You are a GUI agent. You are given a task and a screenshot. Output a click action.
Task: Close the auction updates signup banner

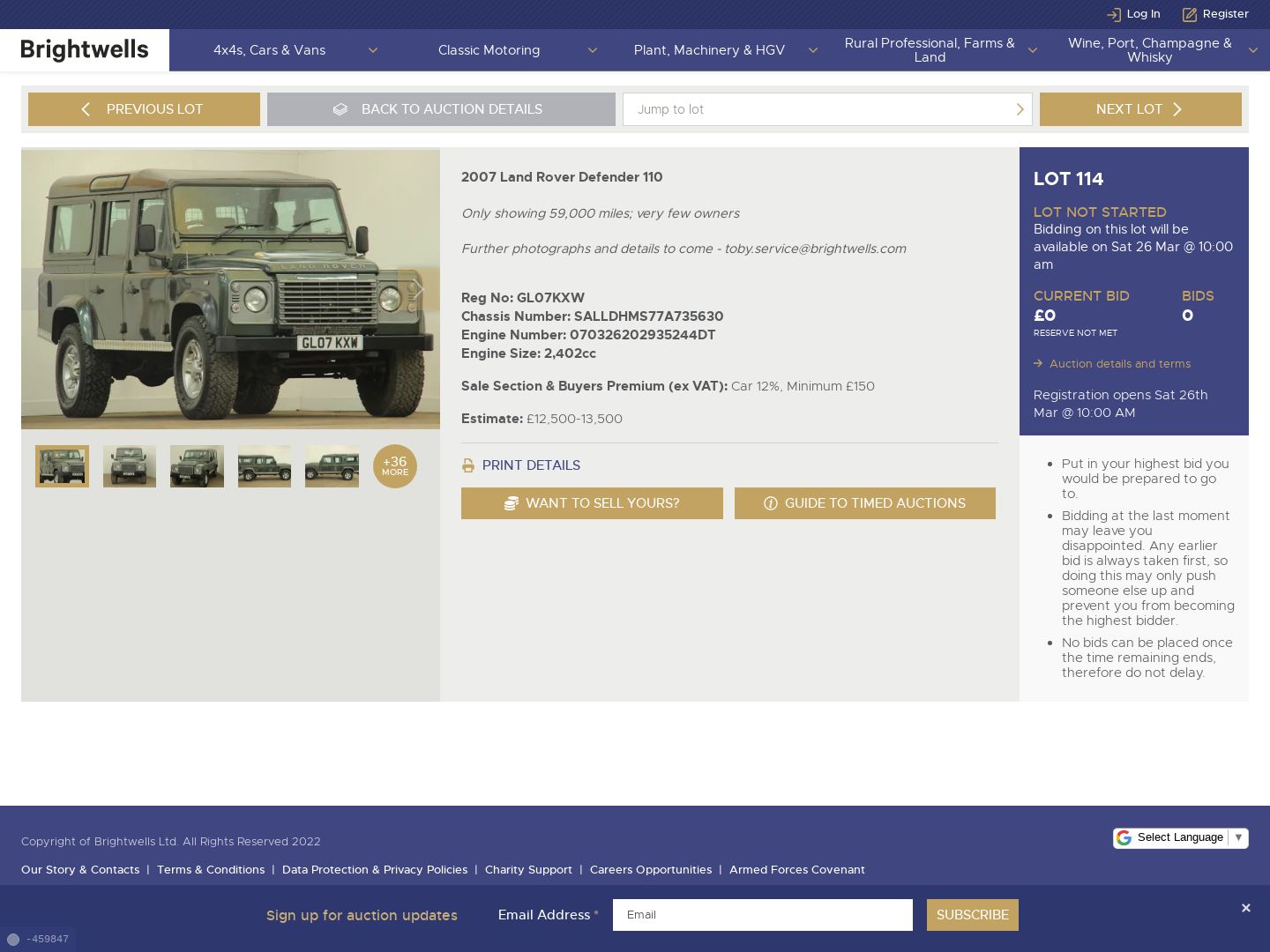[x=1245, y=908]
